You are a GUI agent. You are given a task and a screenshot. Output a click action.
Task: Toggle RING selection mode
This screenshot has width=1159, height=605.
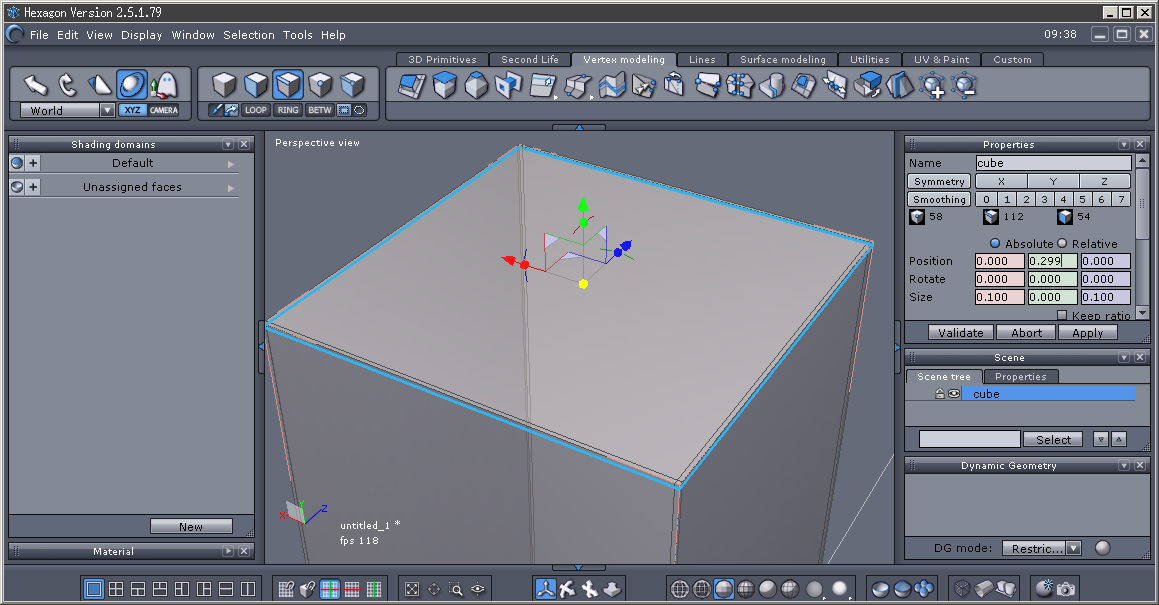(x=288, y=110)
